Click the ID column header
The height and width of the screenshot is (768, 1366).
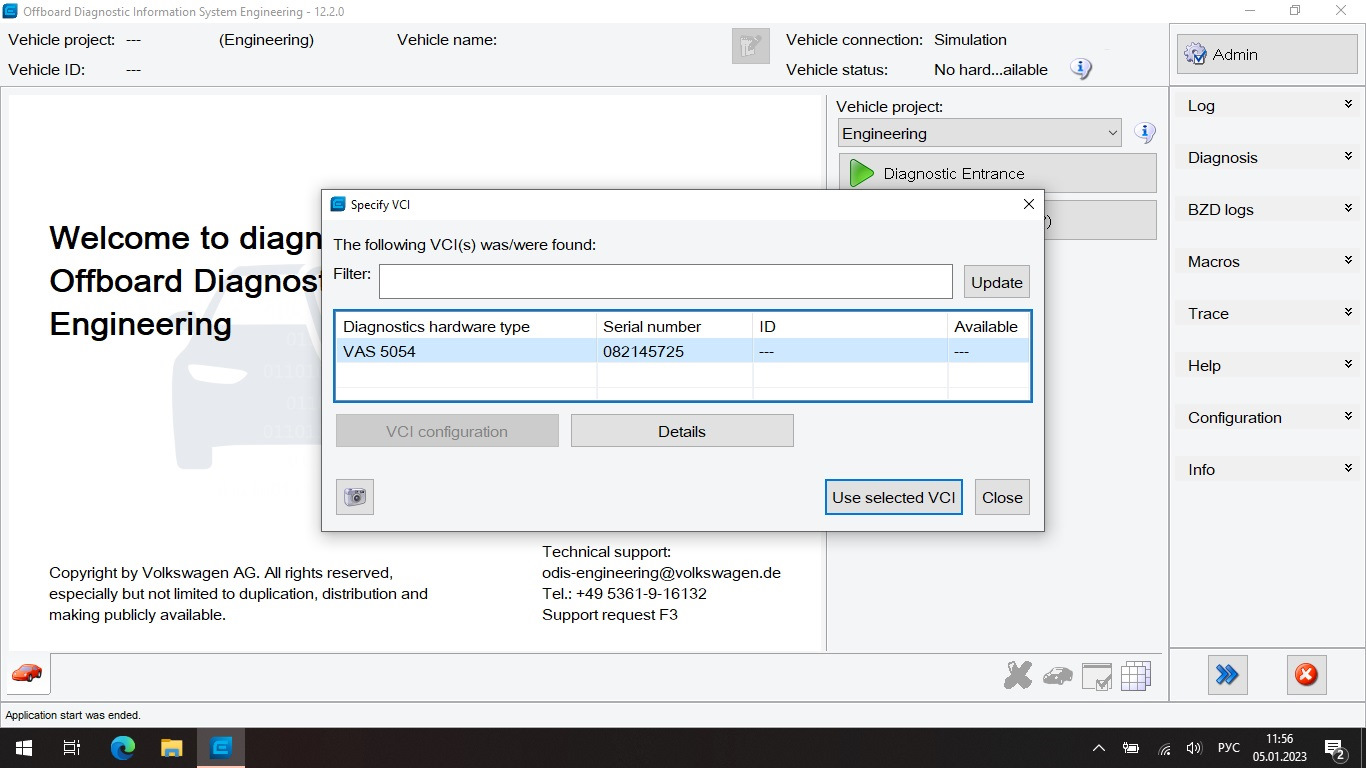coord(850,326)
